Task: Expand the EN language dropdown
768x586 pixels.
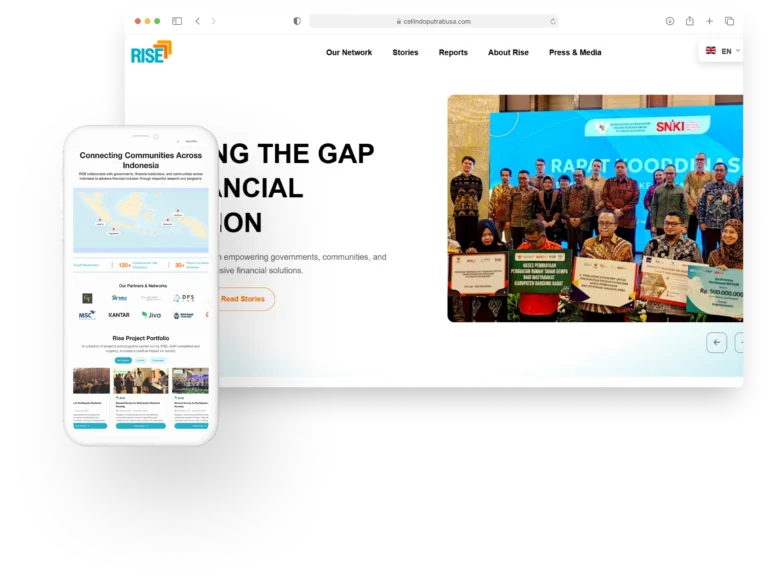Action: click(723, 51)
